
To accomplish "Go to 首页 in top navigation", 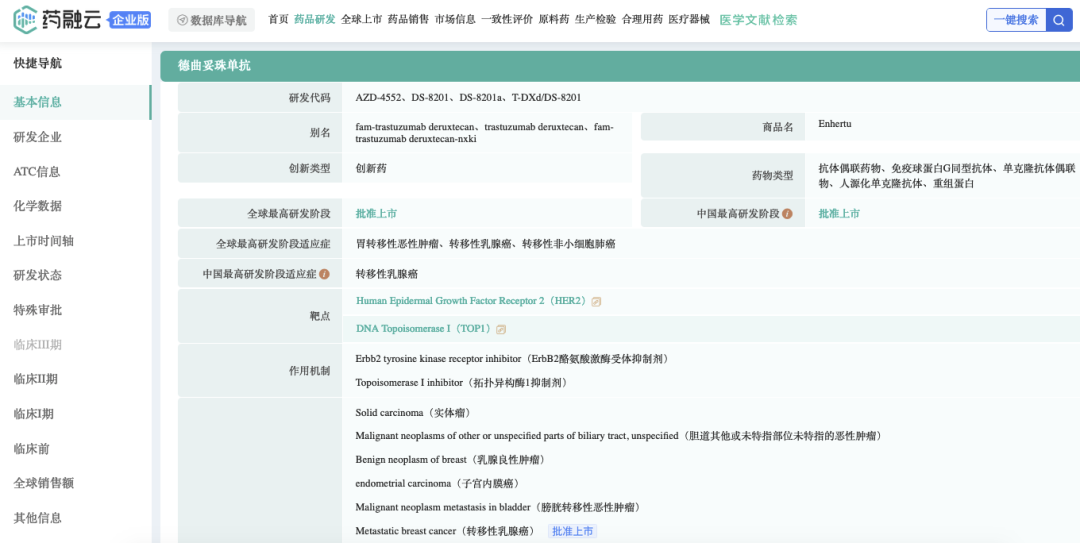I will [278, 19].
